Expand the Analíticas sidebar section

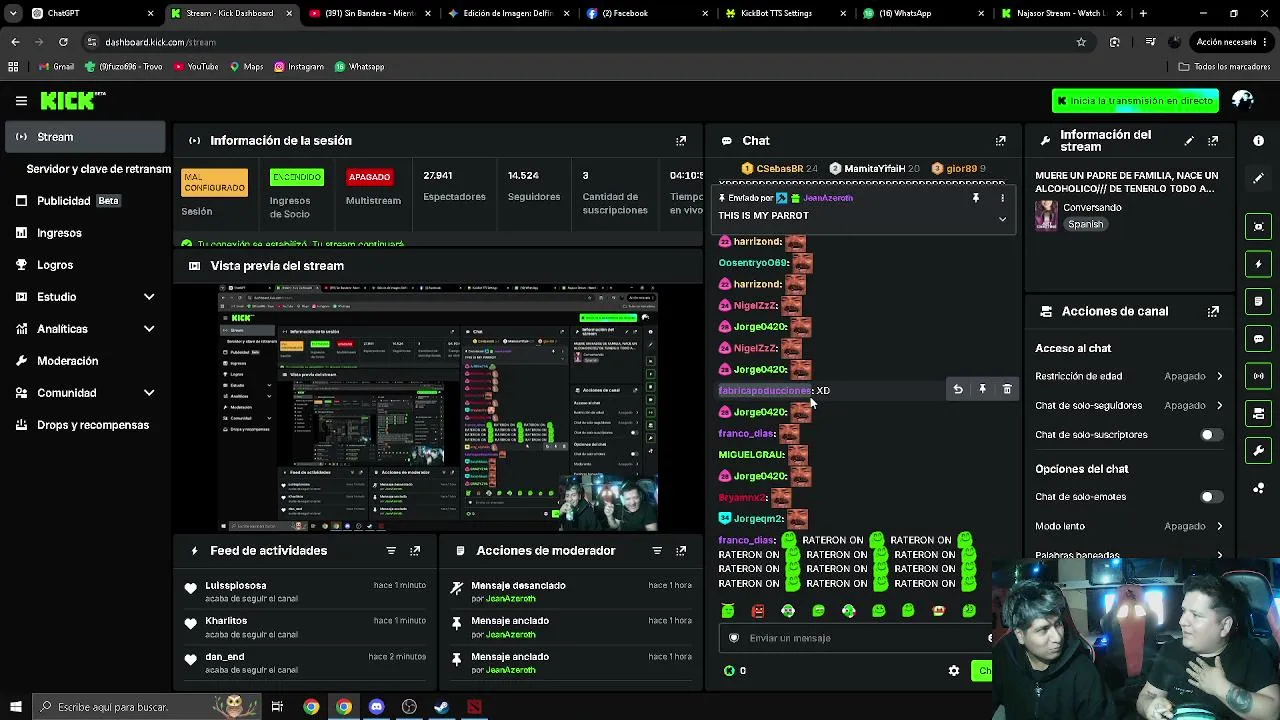click(149, 329)
